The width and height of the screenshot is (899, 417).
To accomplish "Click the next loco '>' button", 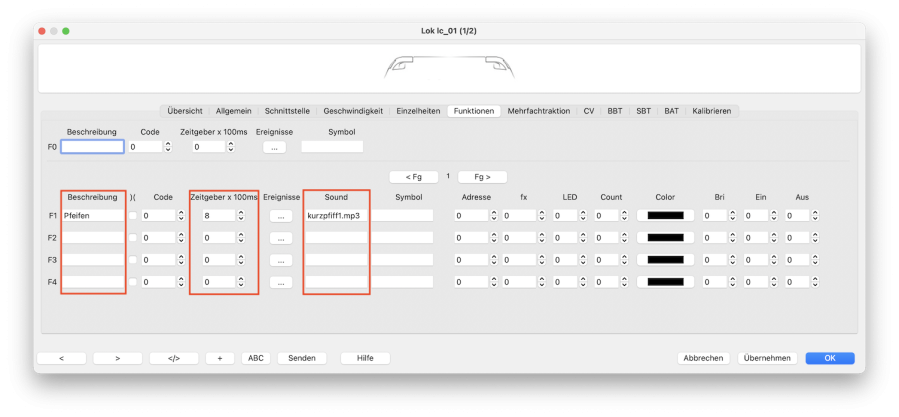I will point(117,358).
